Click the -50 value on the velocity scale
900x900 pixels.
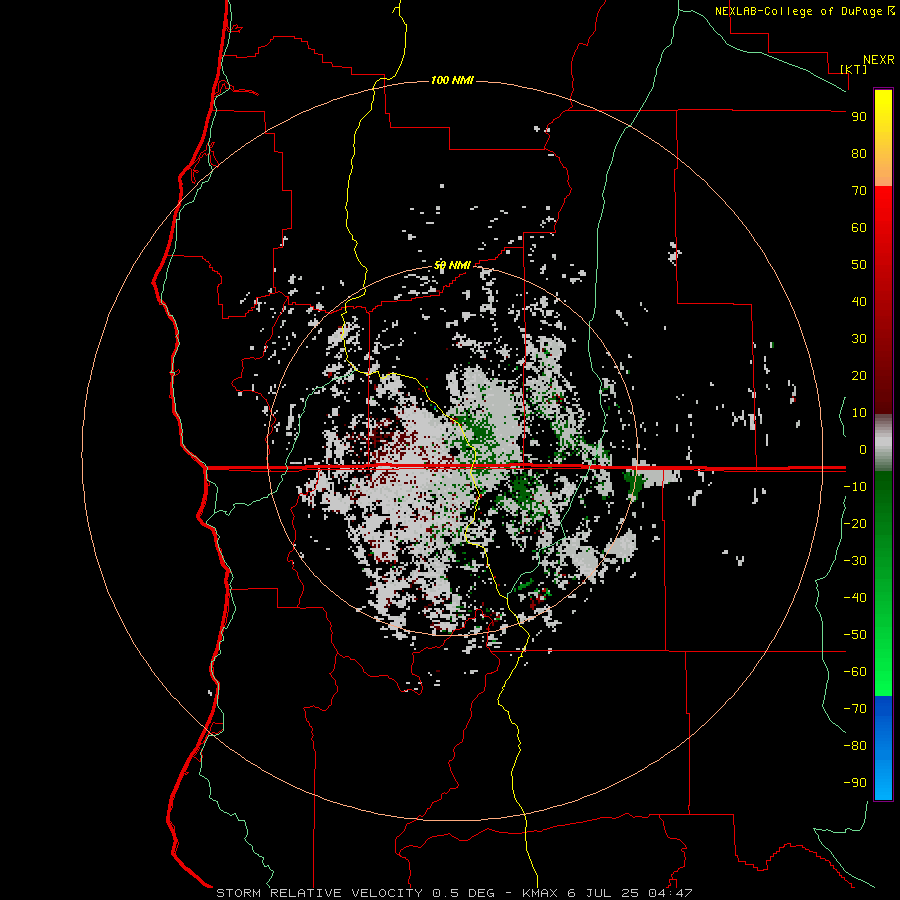tap(855, 635)
